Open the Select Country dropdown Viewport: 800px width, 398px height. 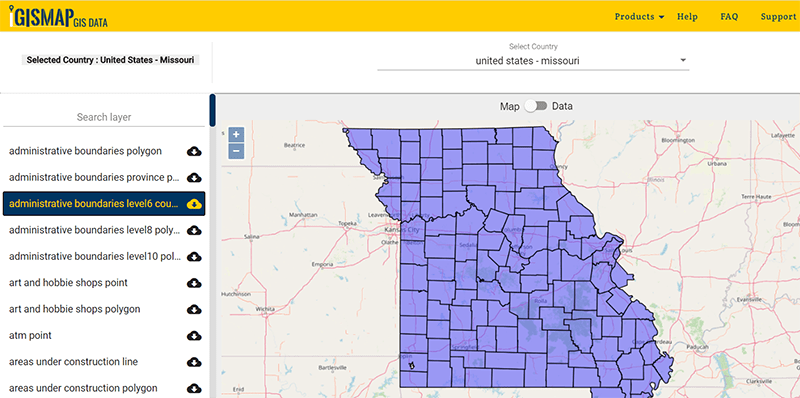coord(533,61)
